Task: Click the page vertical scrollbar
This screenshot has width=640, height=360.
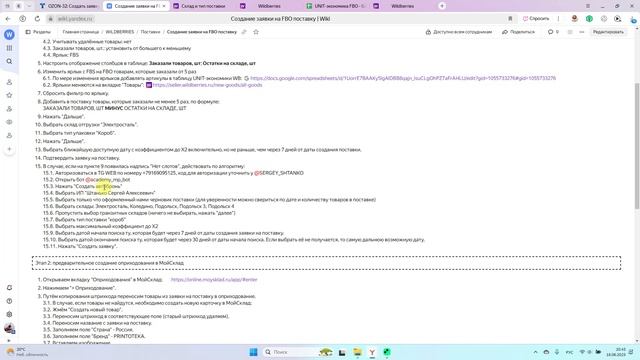Action: [637, 147]
